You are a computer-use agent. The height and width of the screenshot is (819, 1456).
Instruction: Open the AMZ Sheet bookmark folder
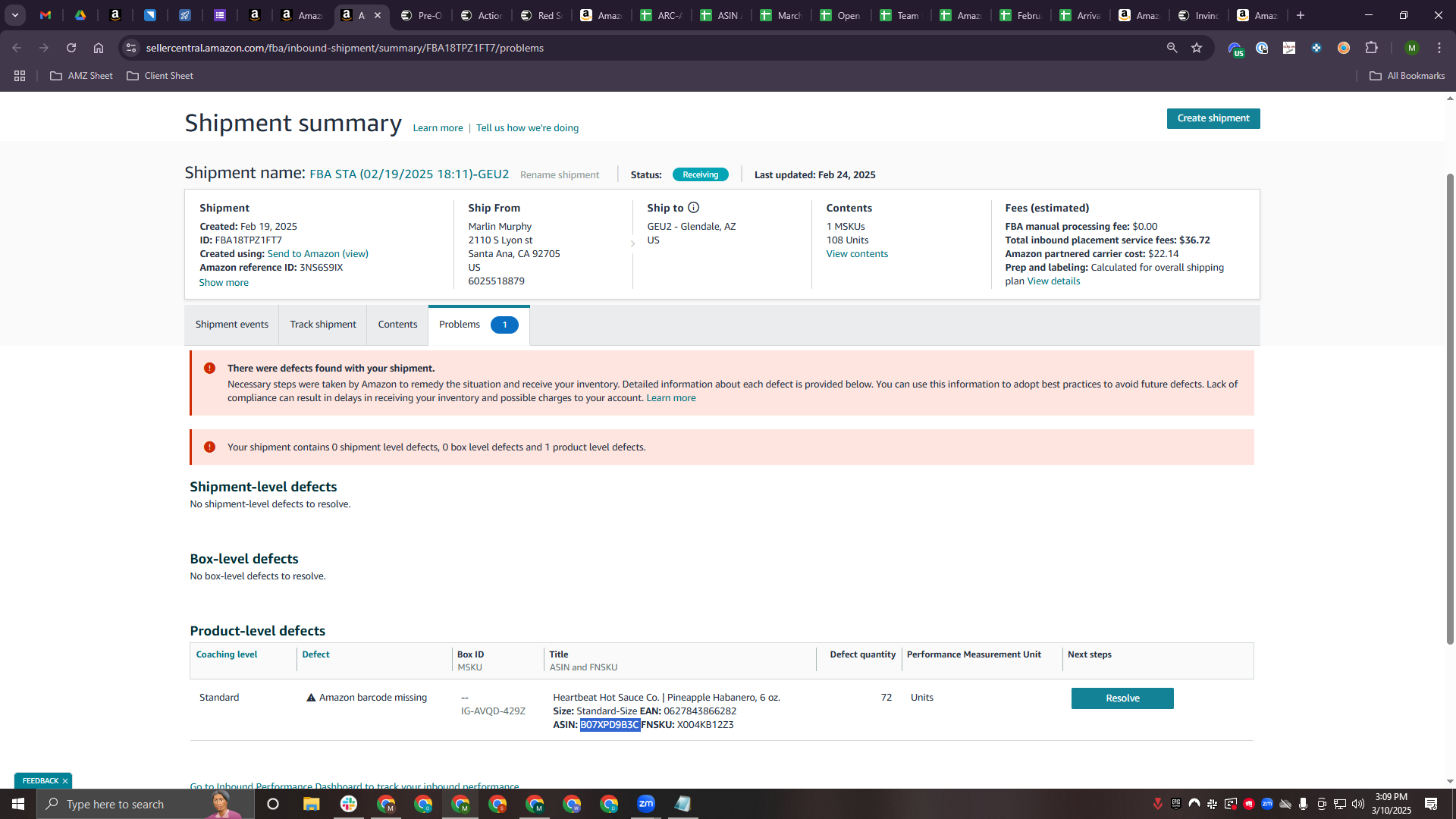coord(81,76)
